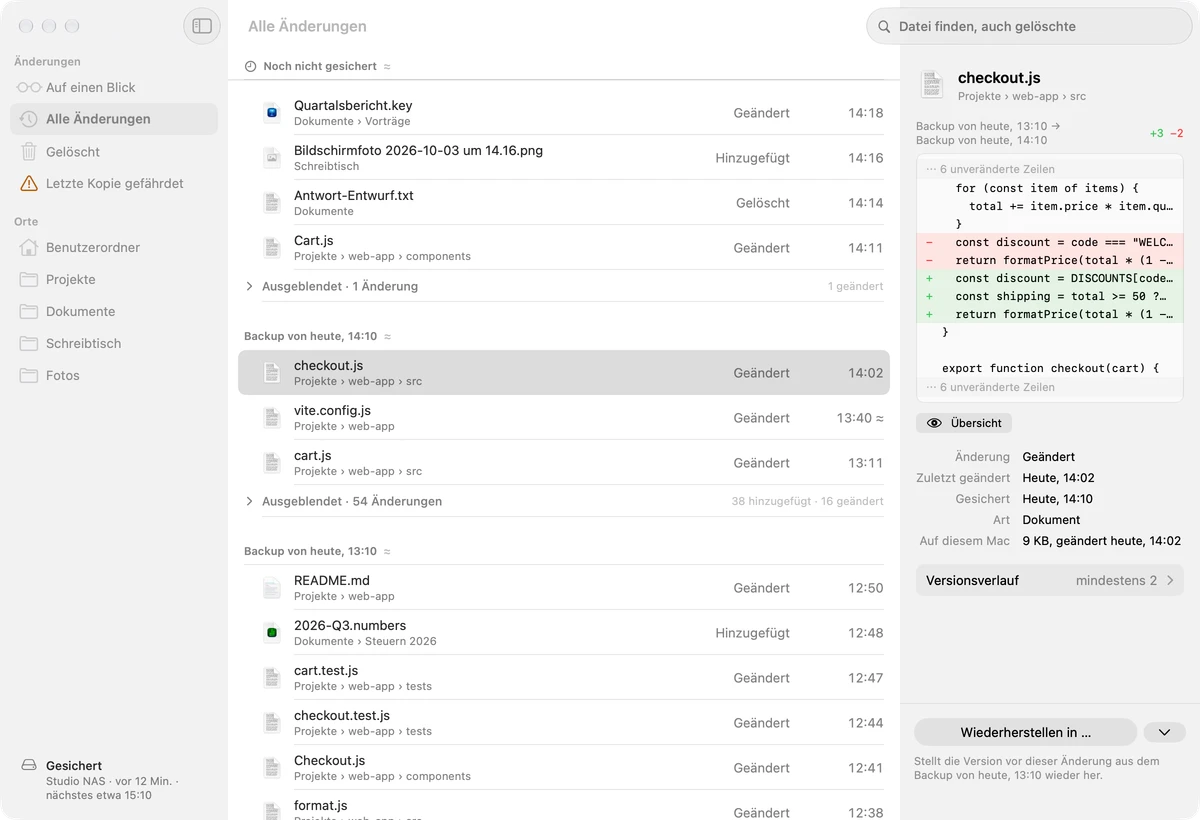The height and width of the screenshot is (820, 1200).
Task: Open Projekte in the Orte list
Action: [114, 280]
